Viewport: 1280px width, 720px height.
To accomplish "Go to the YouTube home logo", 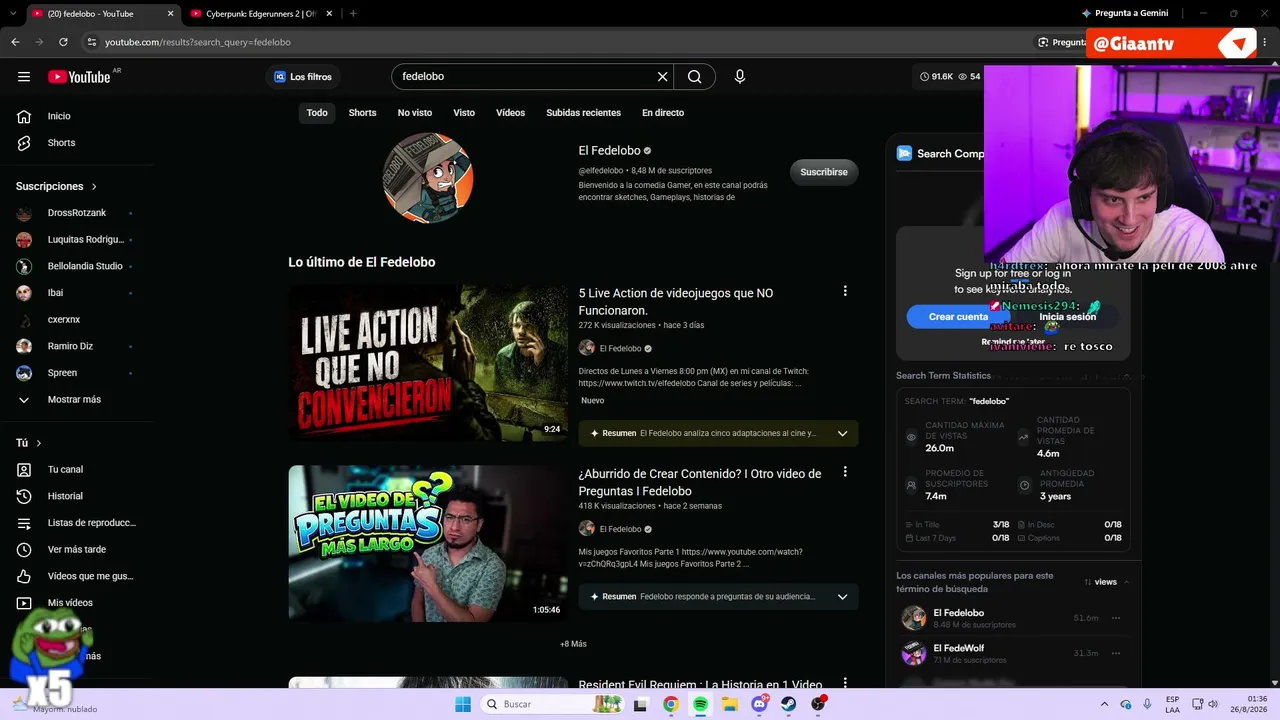I will pos(79,77).
